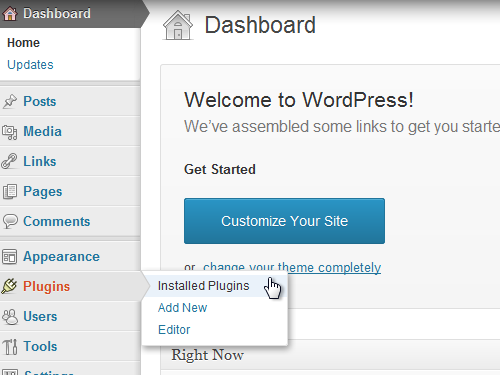Click the Customize Your Site button
The height and width of the screenshot is (375, 500).
(284, 221)
